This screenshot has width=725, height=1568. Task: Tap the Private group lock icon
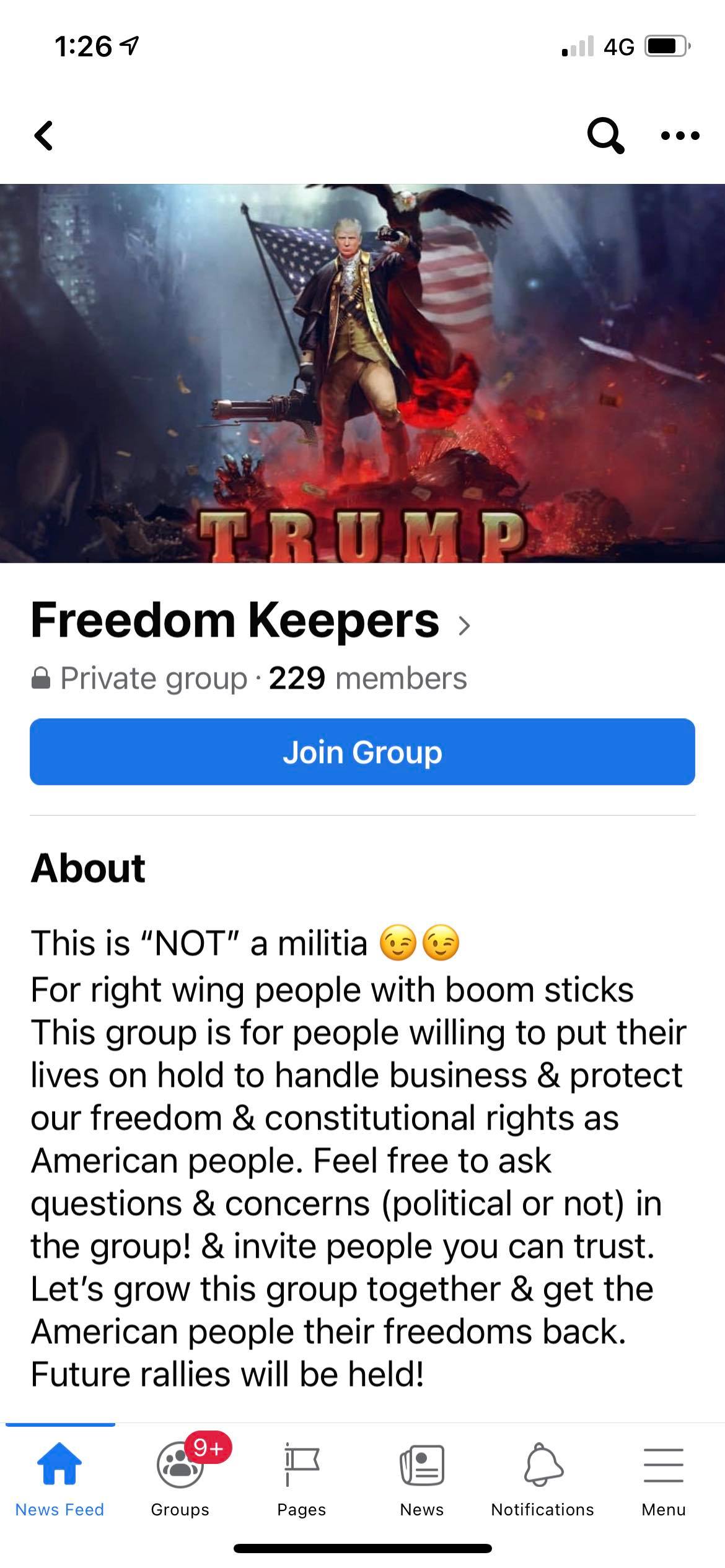[x=41, y=678]
